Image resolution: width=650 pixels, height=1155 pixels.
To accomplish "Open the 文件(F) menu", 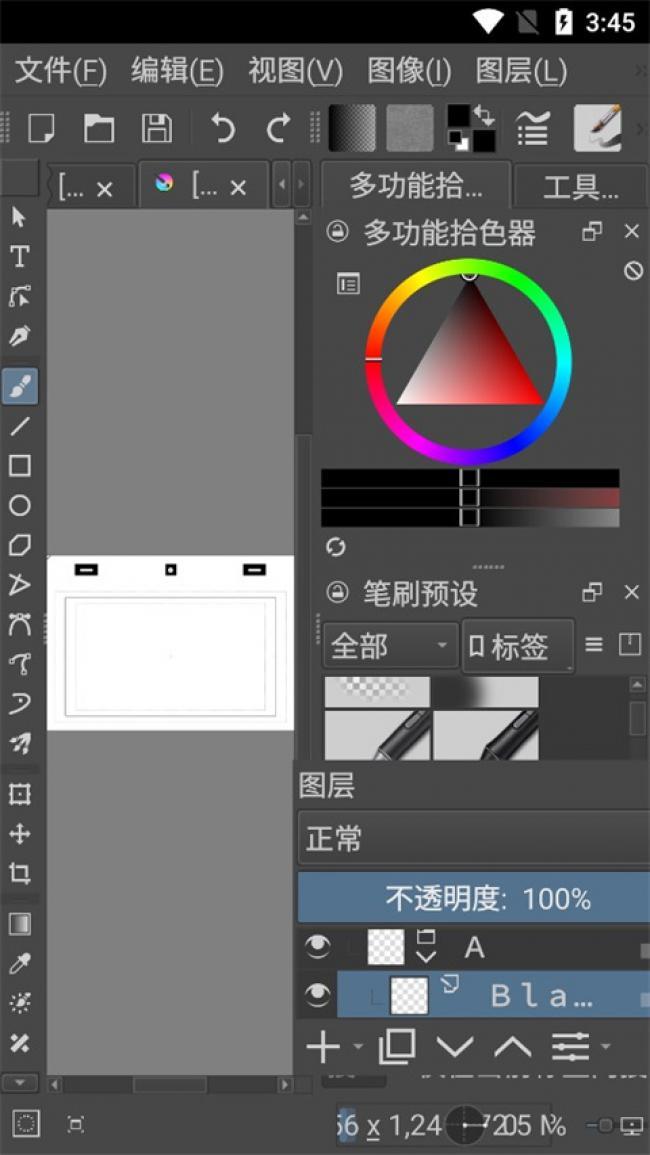I will tap(61, 71).
